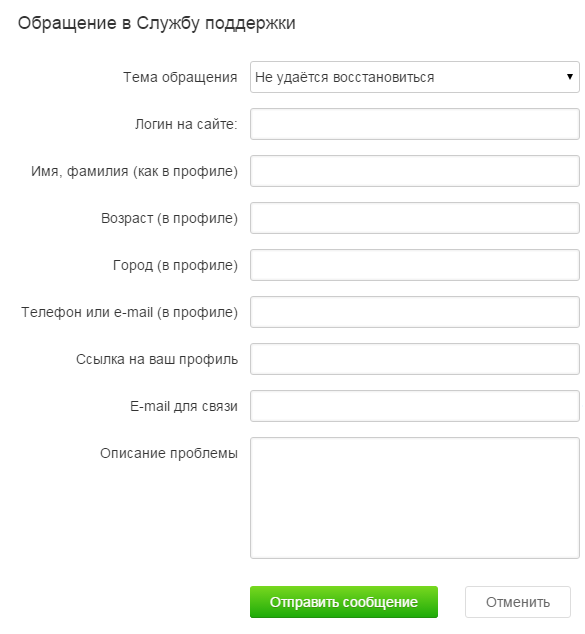Open the 'Тема обращения' dropdown list
The height and width of the screenshot is (634, 585).
[414, 77]
